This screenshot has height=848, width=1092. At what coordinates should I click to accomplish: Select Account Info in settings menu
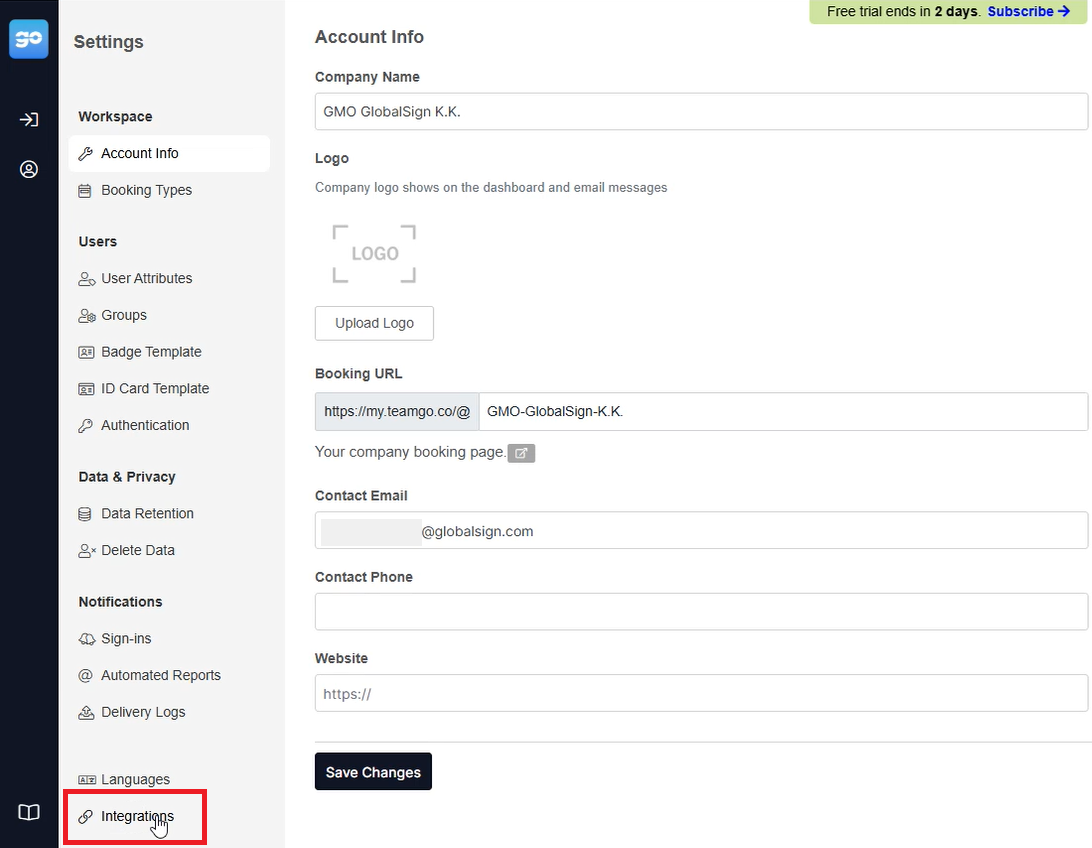tap(169, 153)
